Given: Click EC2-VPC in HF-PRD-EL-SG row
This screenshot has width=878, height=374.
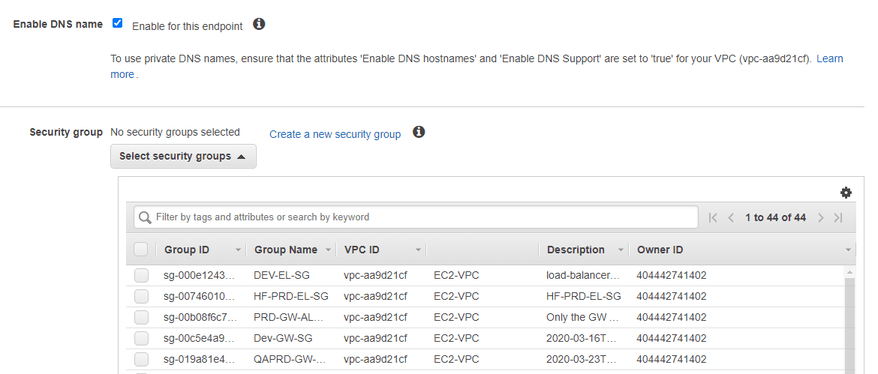Looking at the screenshot, I should pyautogui.click(x=456, y=296).
